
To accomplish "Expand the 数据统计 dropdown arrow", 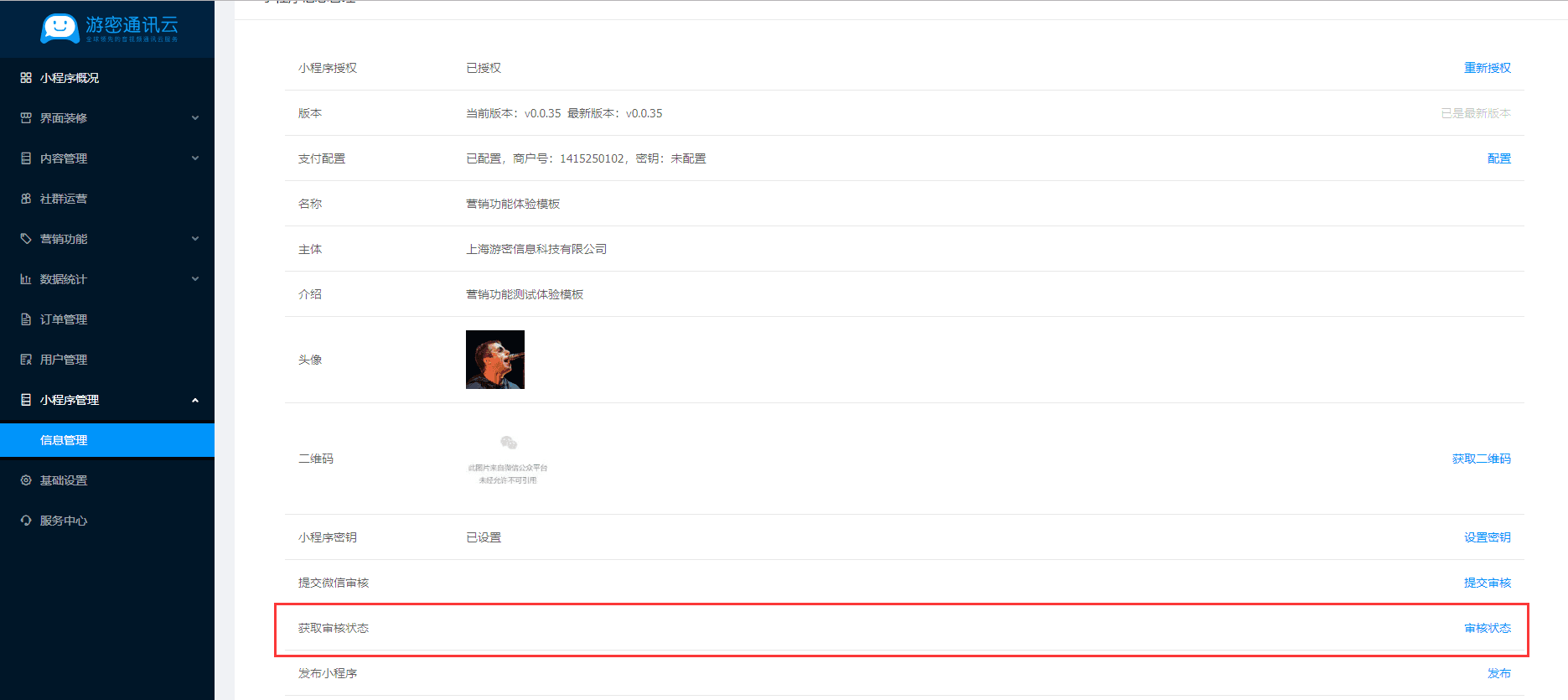I will (195, 279).
